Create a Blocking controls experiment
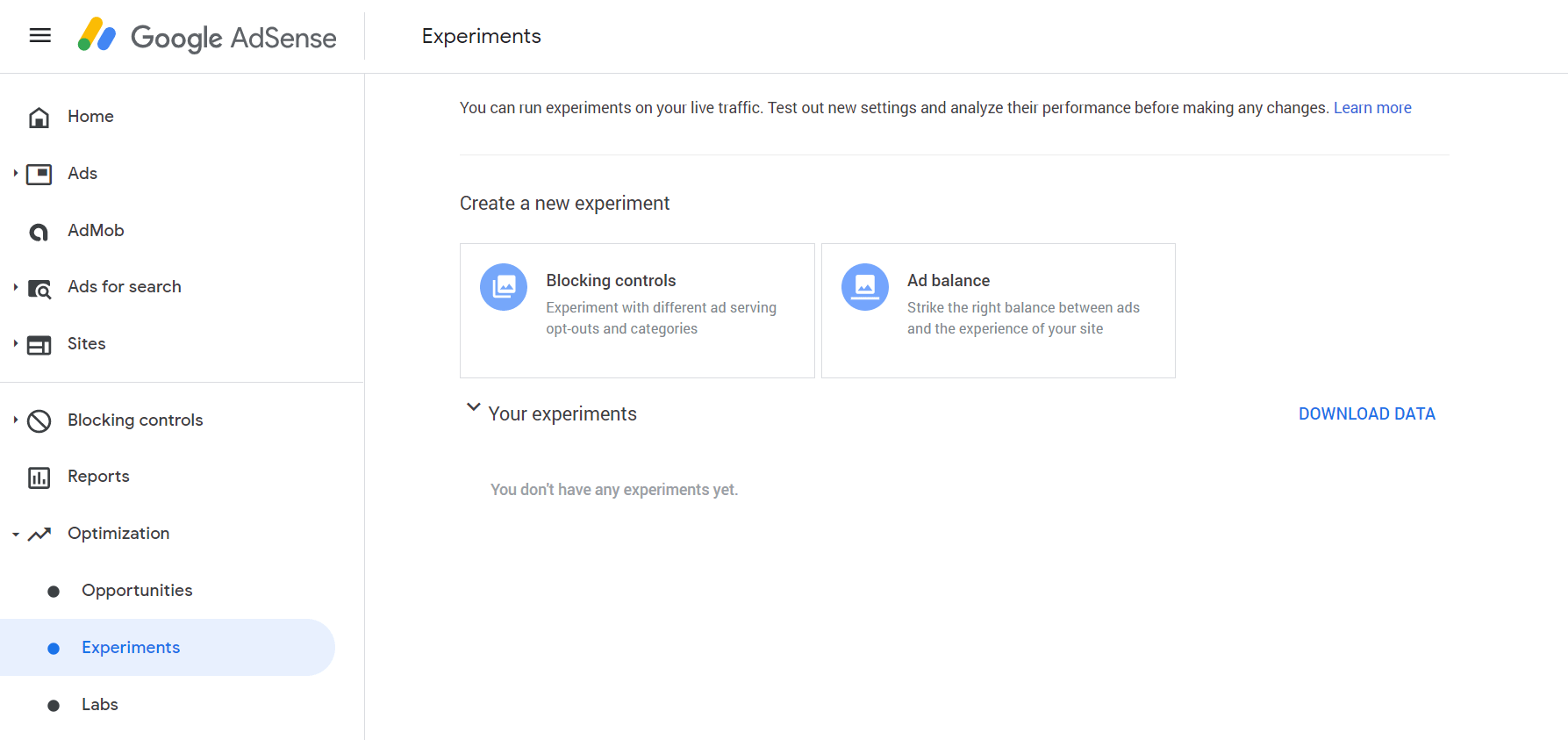Screen dimensions: 1568x740 click(x=637, y=311)
